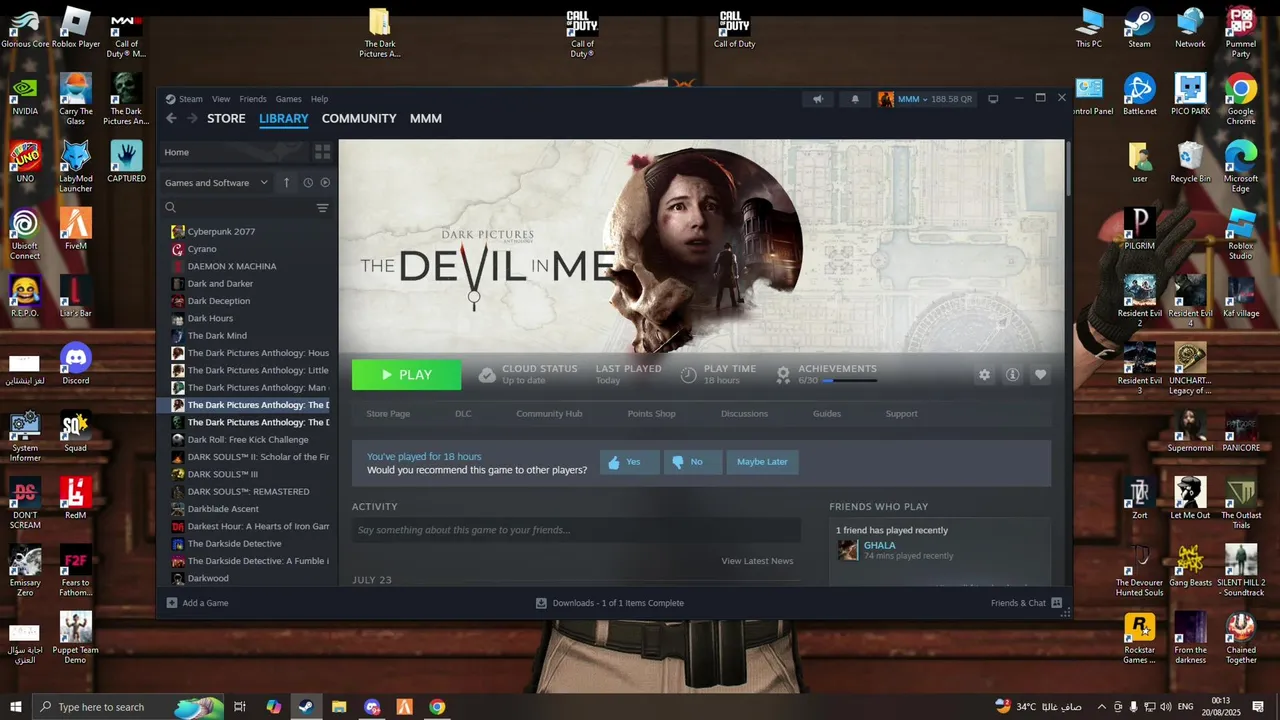Go forward with the Steam forward arrow
The width and height of the screenshot is (1280, 720).
[x=192, y=118]
